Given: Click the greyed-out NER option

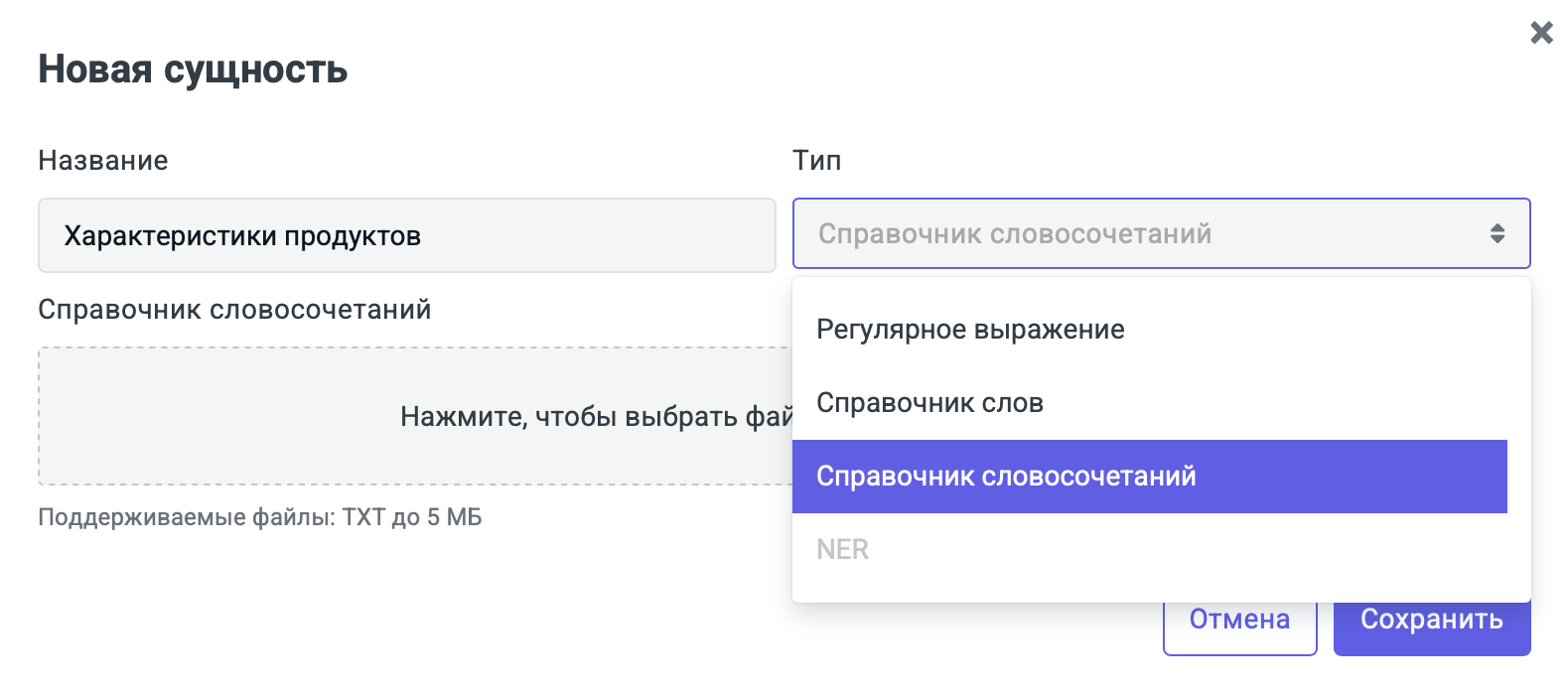Looking at the screenshot, I should 843,550.
